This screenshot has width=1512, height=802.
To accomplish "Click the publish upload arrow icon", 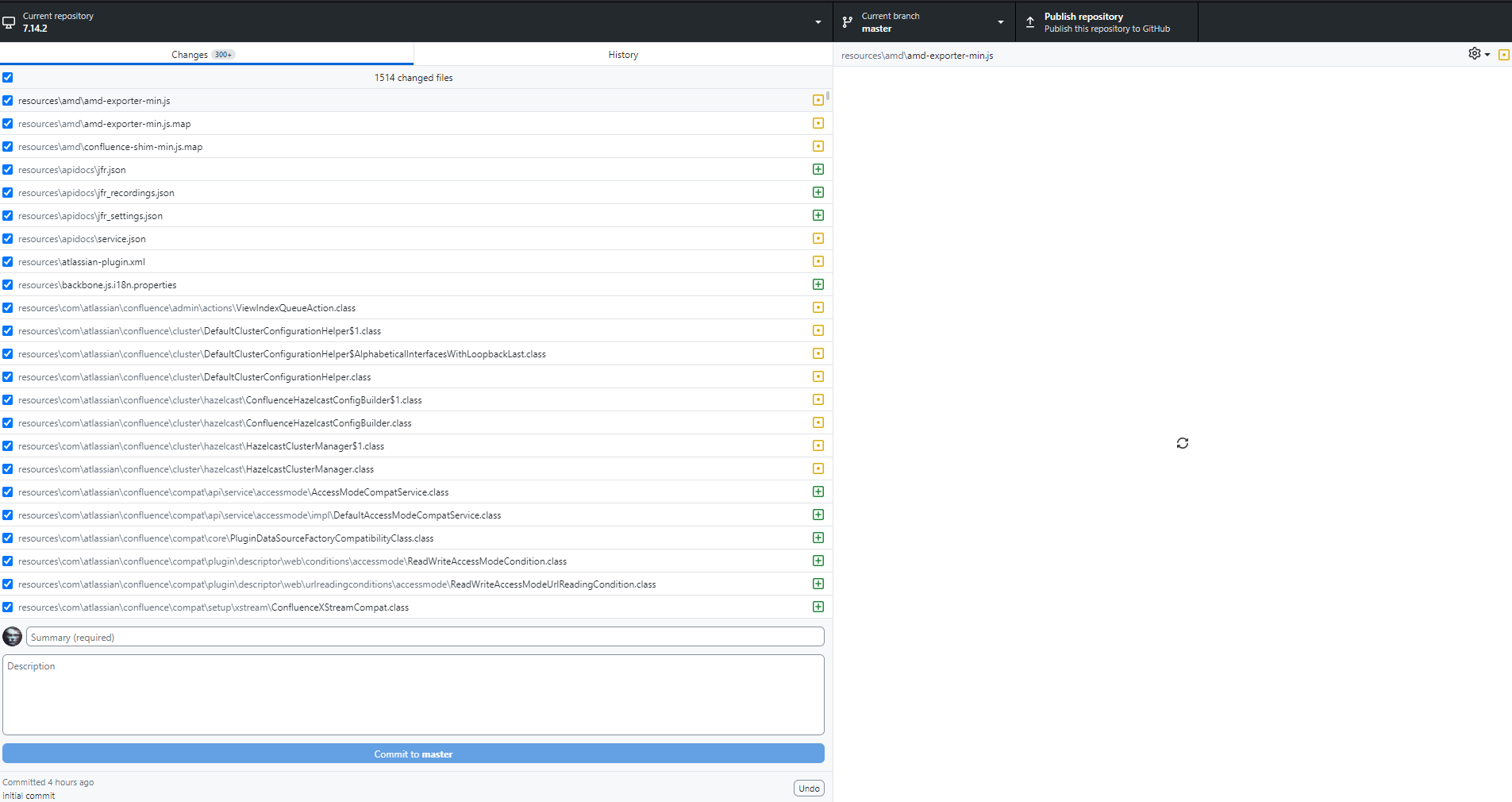I will [x=1029, y=22].
